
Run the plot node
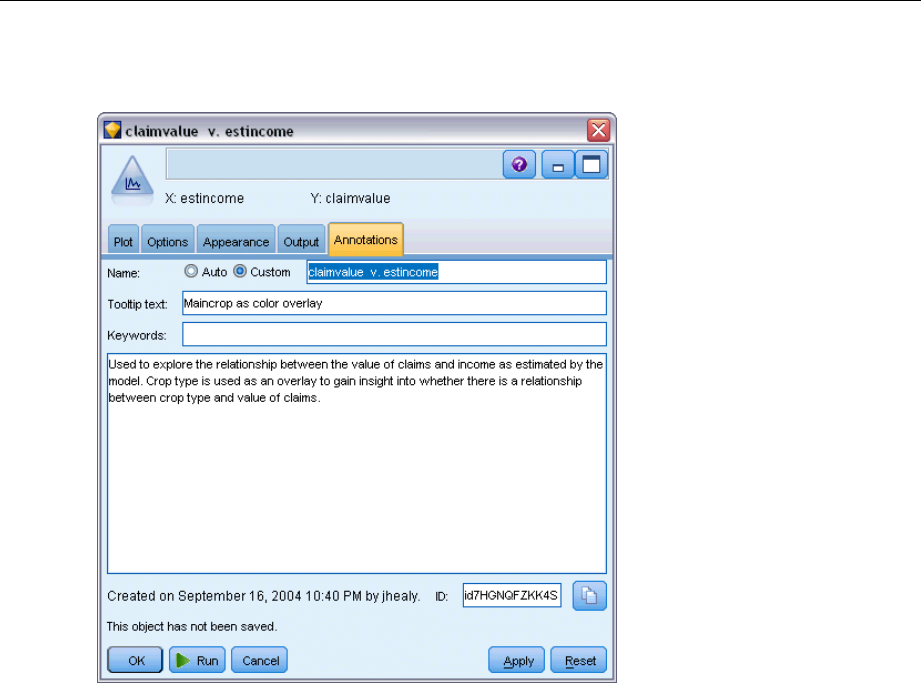pyautogui.click(x=197, y=660)
